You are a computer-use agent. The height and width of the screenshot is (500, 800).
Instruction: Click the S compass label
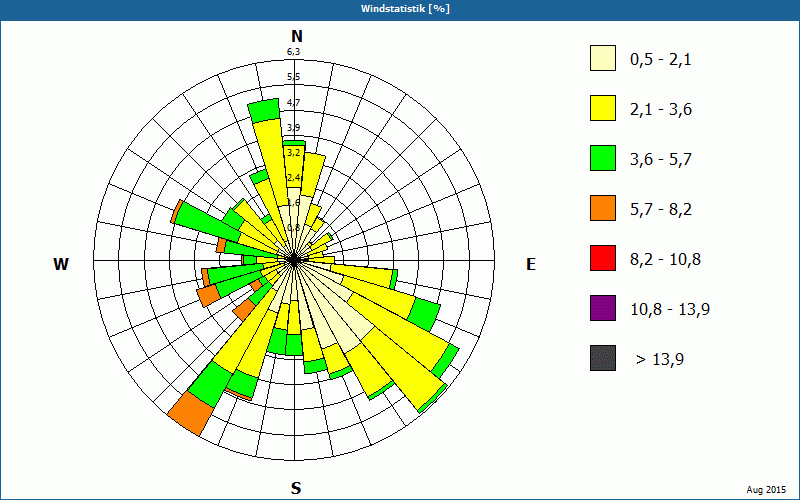[x=296, y=488]
